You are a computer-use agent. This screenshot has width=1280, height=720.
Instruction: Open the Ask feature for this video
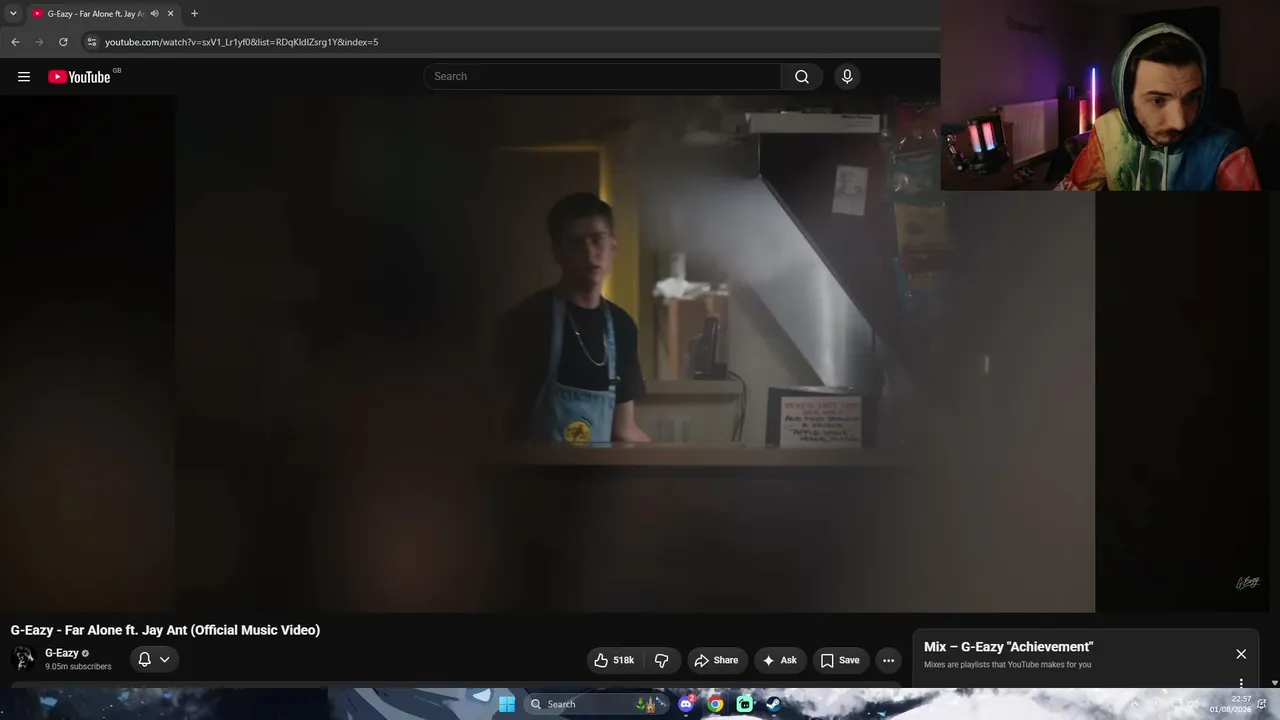[x=780, y=660]
